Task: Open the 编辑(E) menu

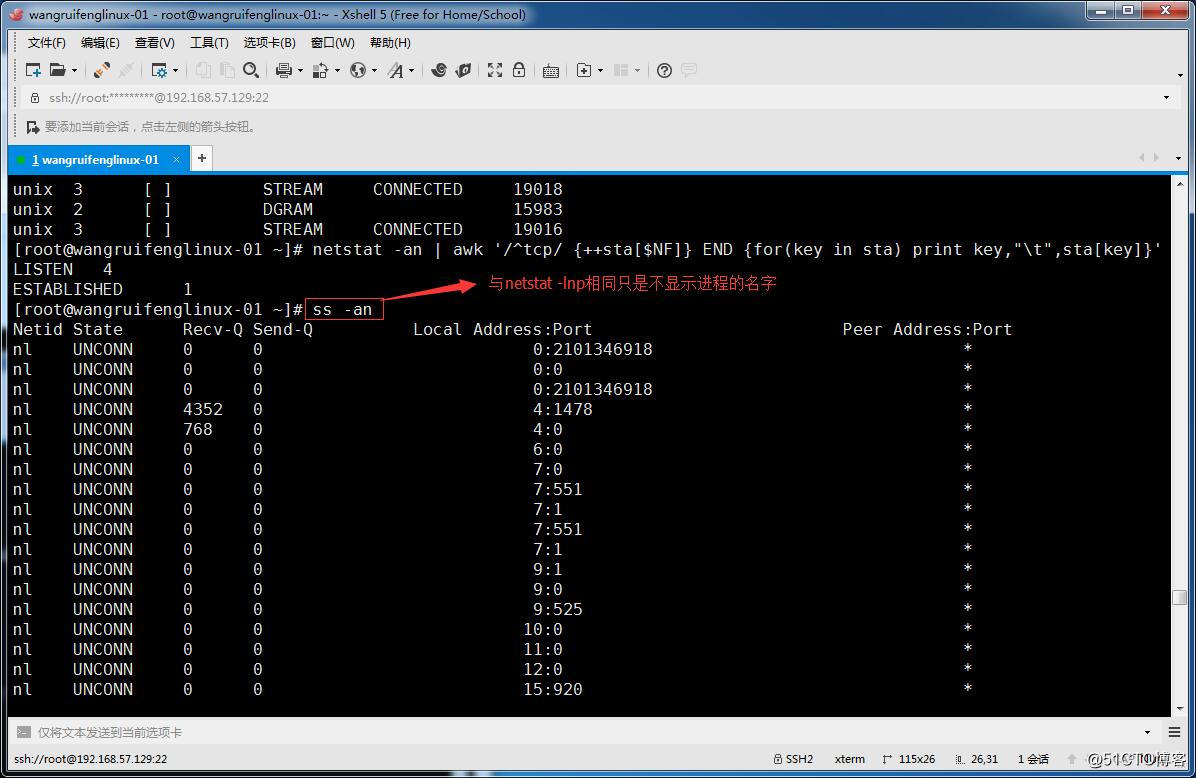Action: pyautogui.click(x=100, y=43)
